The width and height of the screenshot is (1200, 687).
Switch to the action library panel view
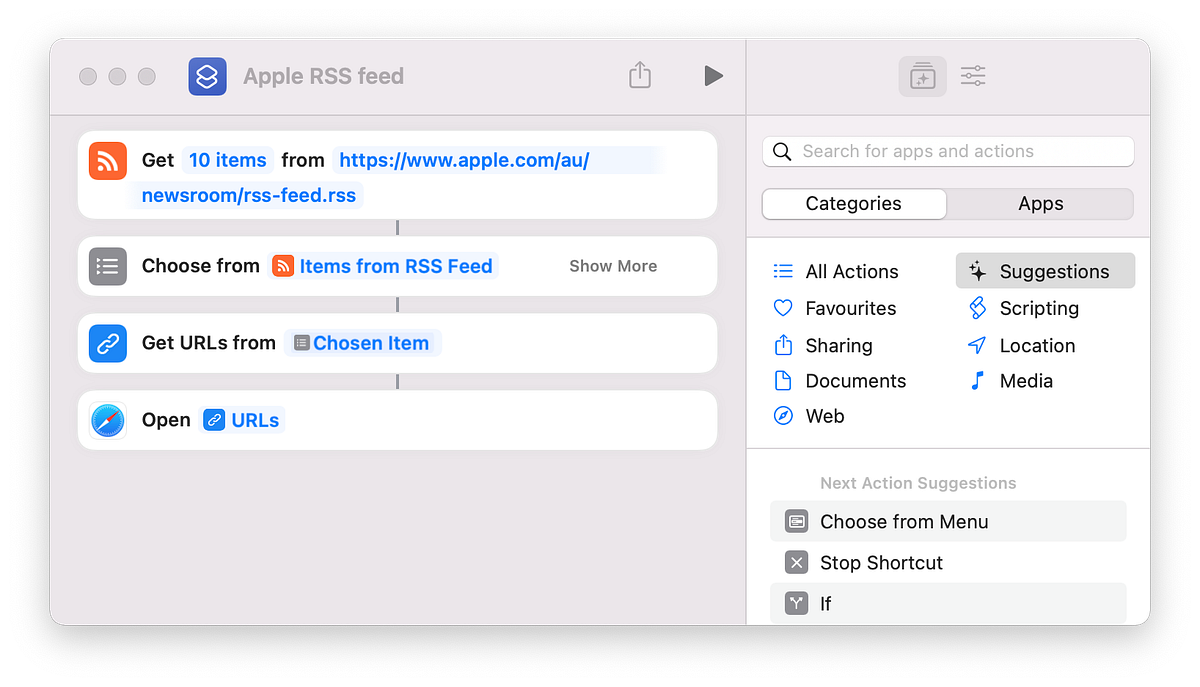point(922,76)
